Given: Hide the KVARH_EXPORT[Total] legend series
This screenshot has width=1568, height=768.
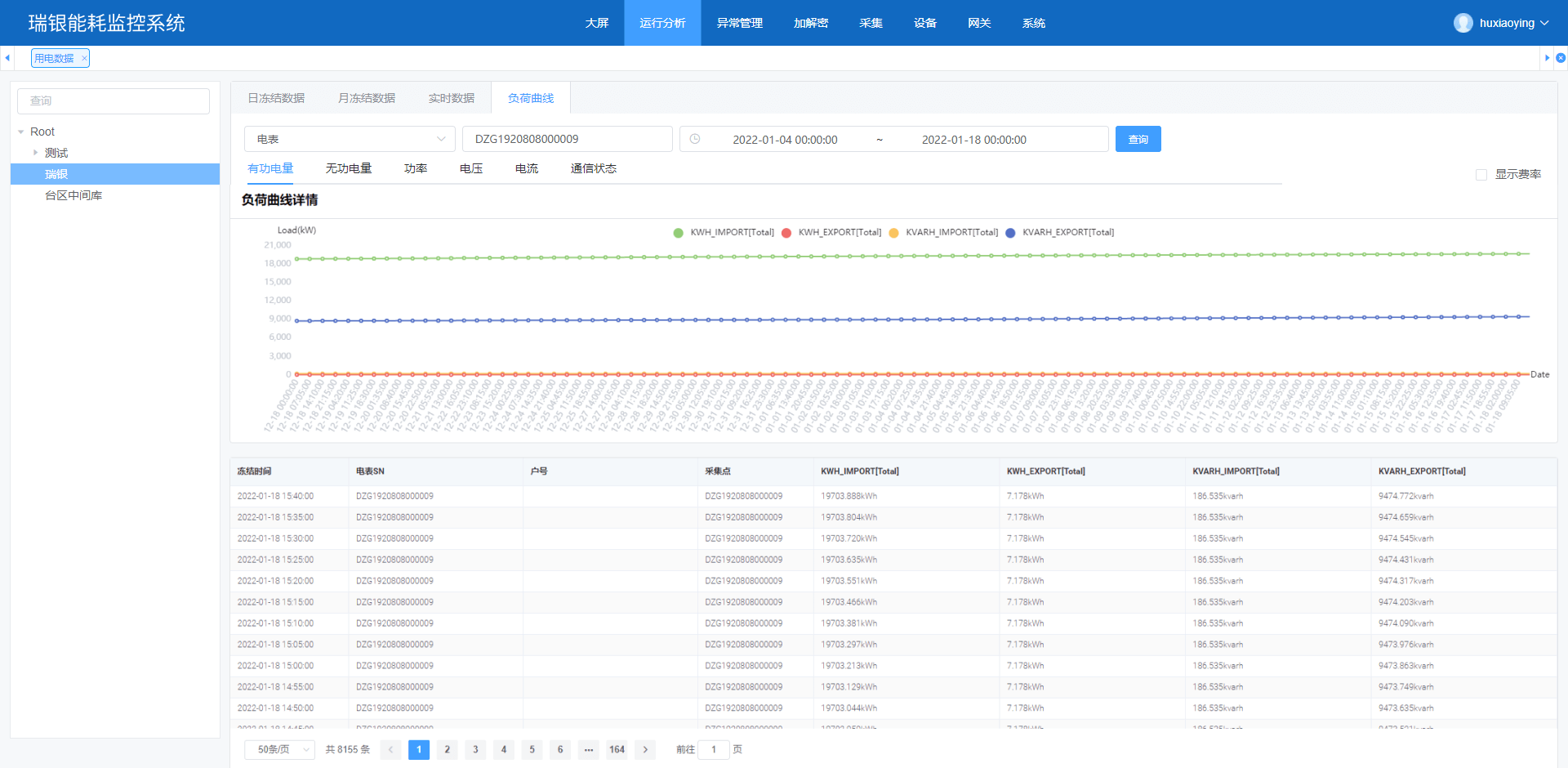Looking at the screenshot, I should (1010, 233).
